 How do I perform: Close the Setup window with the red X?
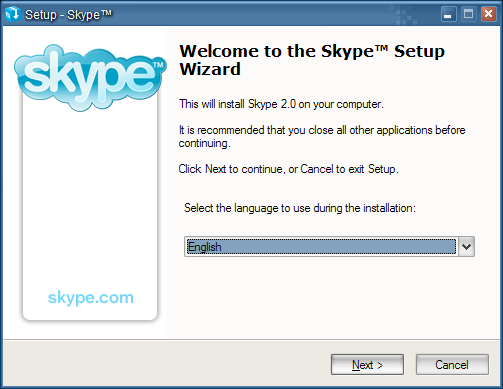tap(488, 14)
